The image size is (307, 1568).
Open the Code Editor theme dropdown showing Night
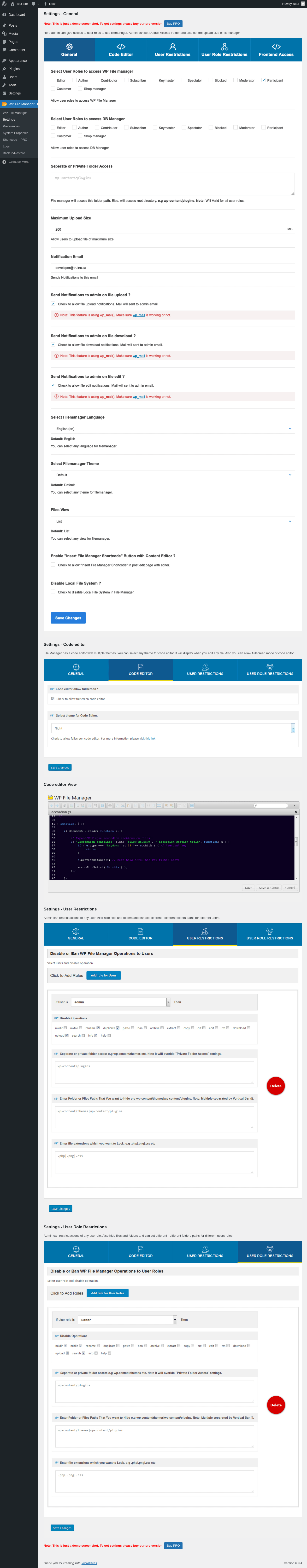click(x=173, y=728)
